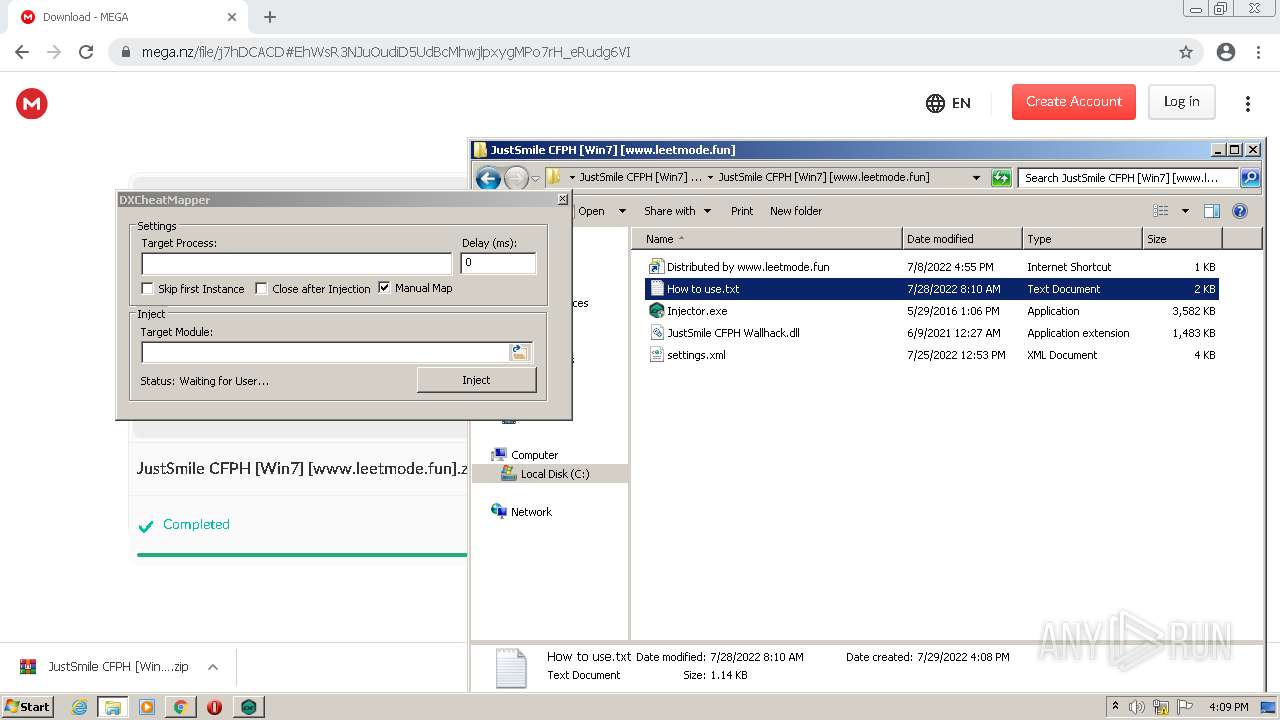
Task: Open the Chrome three-dot menu
Action: click(x=1258, y=52)
